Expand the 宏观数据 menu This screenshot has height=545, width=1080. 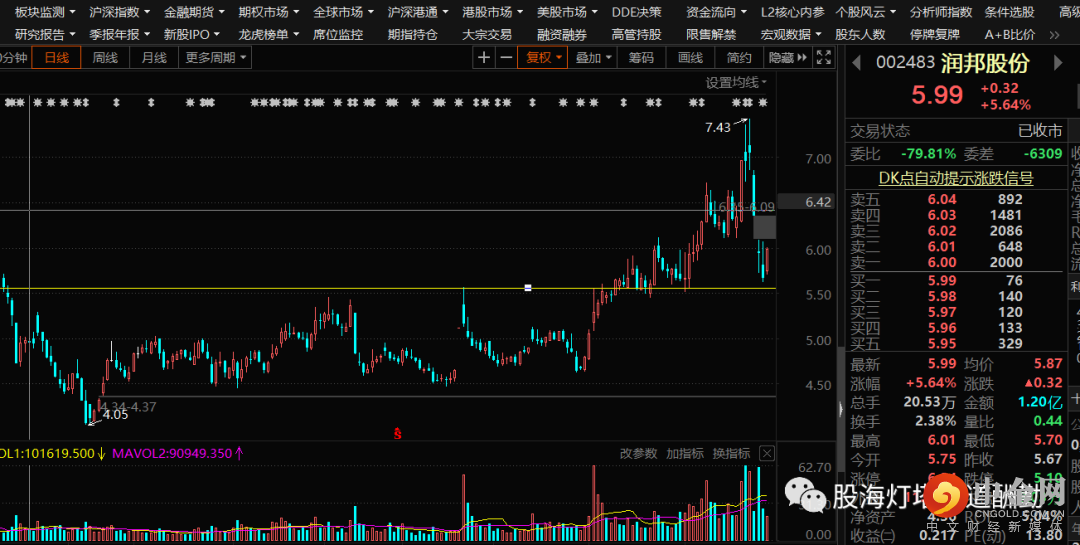coord(791,34)
